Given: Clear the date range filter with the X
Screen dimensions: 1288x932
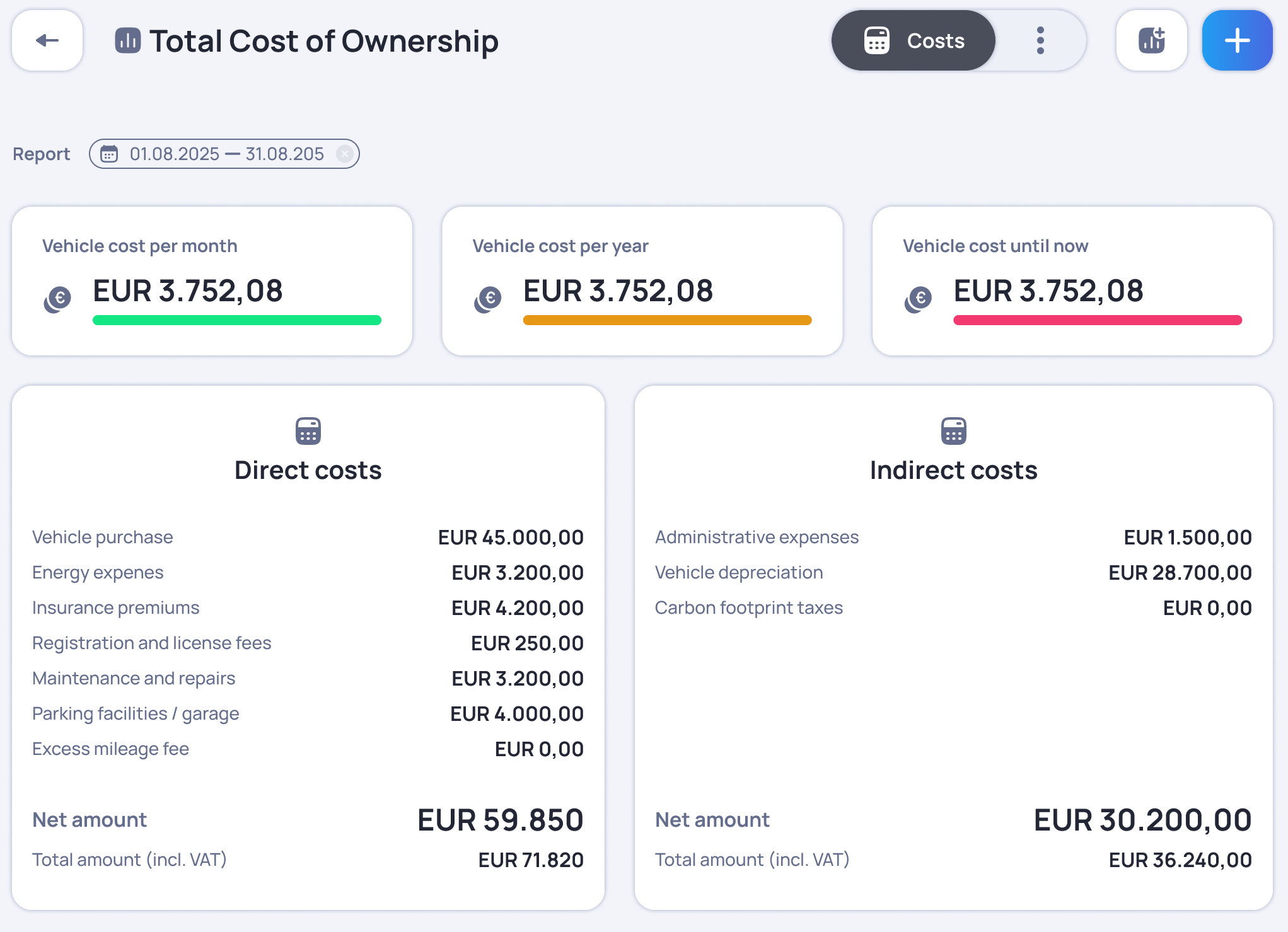Looking at the screenshot, I should coord(344,154).
